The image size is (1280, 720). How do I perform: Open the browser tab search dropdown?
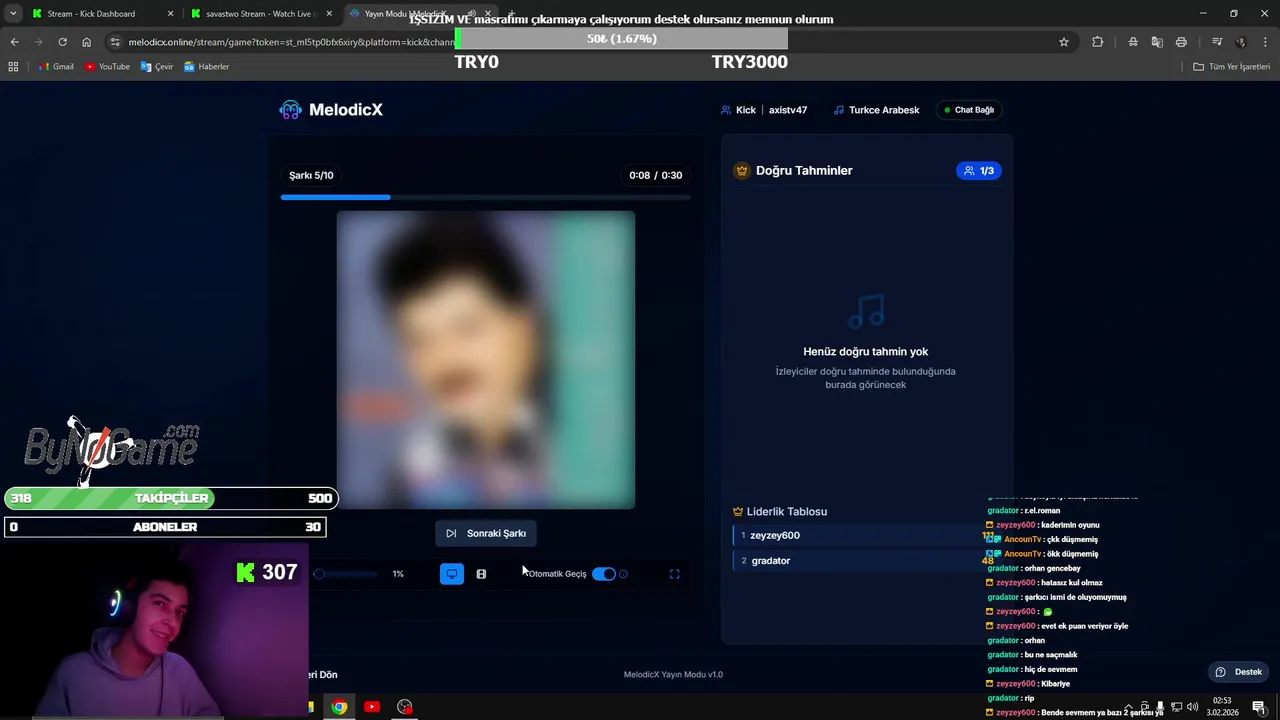(12, 14)
